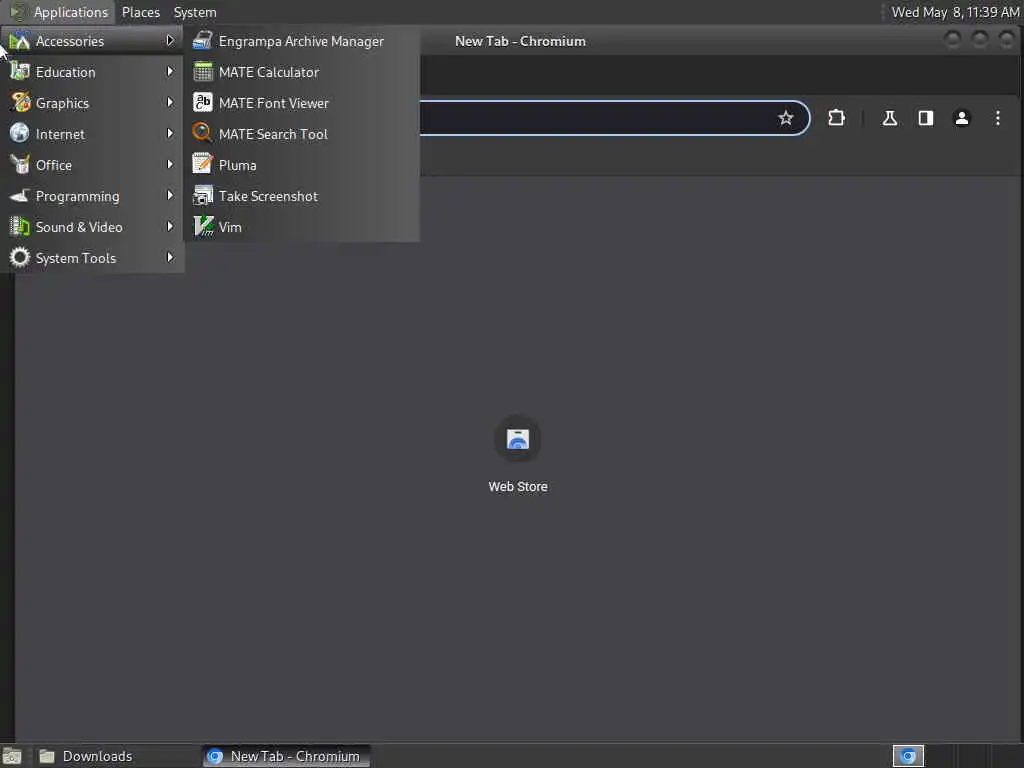Click the Office category icon
Image resolution: width=1024 pixels, height=768 pixels.
tap(20, 165)
